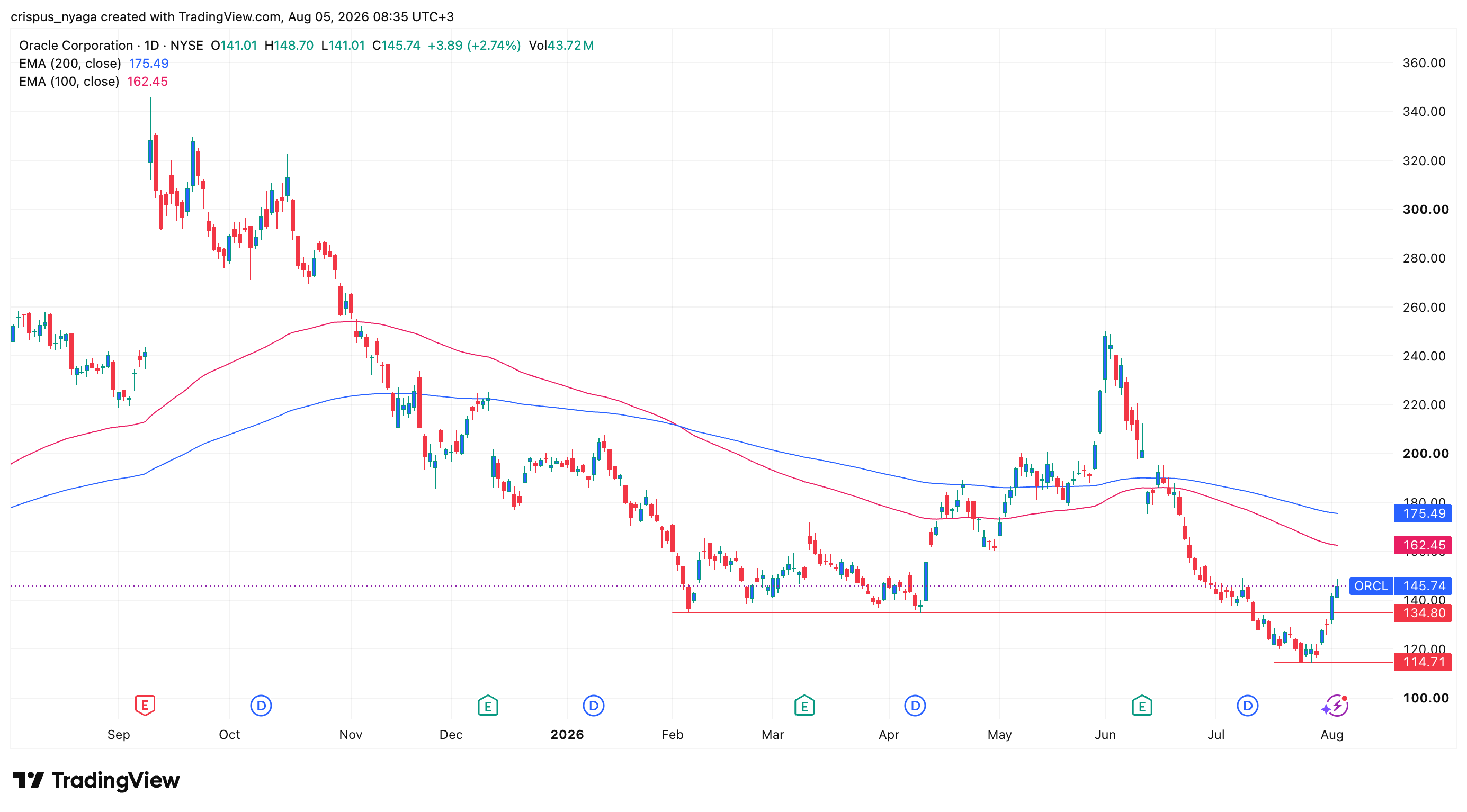The image size is (1467, 812).
Task: Click the short red horizontal line at 114.71
Action: (x=1332, y=662)
